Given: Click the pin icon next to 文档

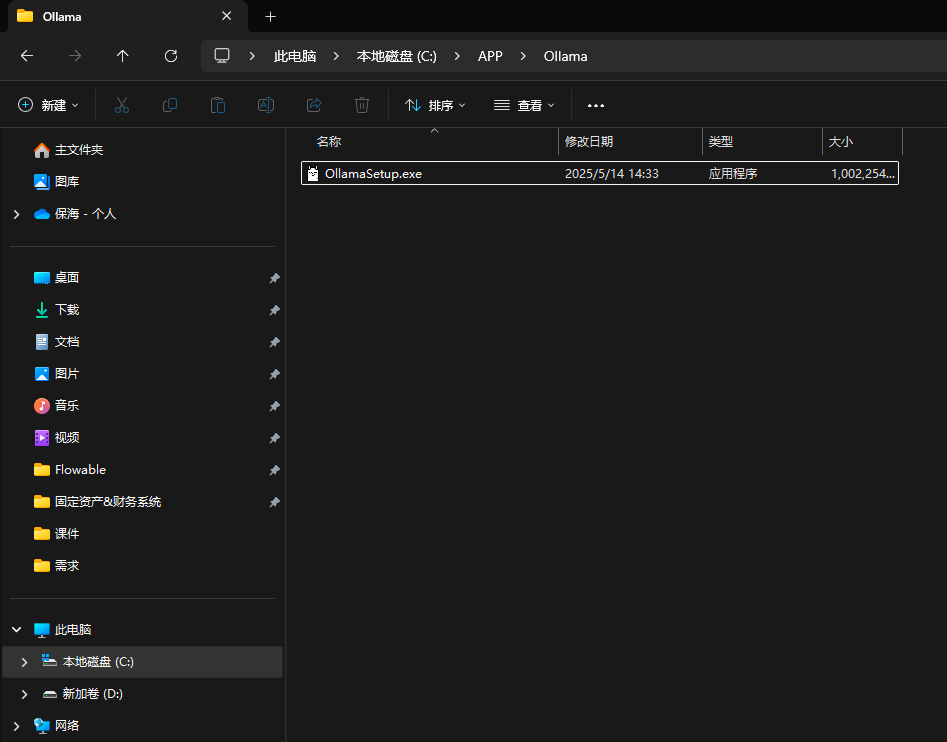Looking at the screenshot, I should point(274,342).
